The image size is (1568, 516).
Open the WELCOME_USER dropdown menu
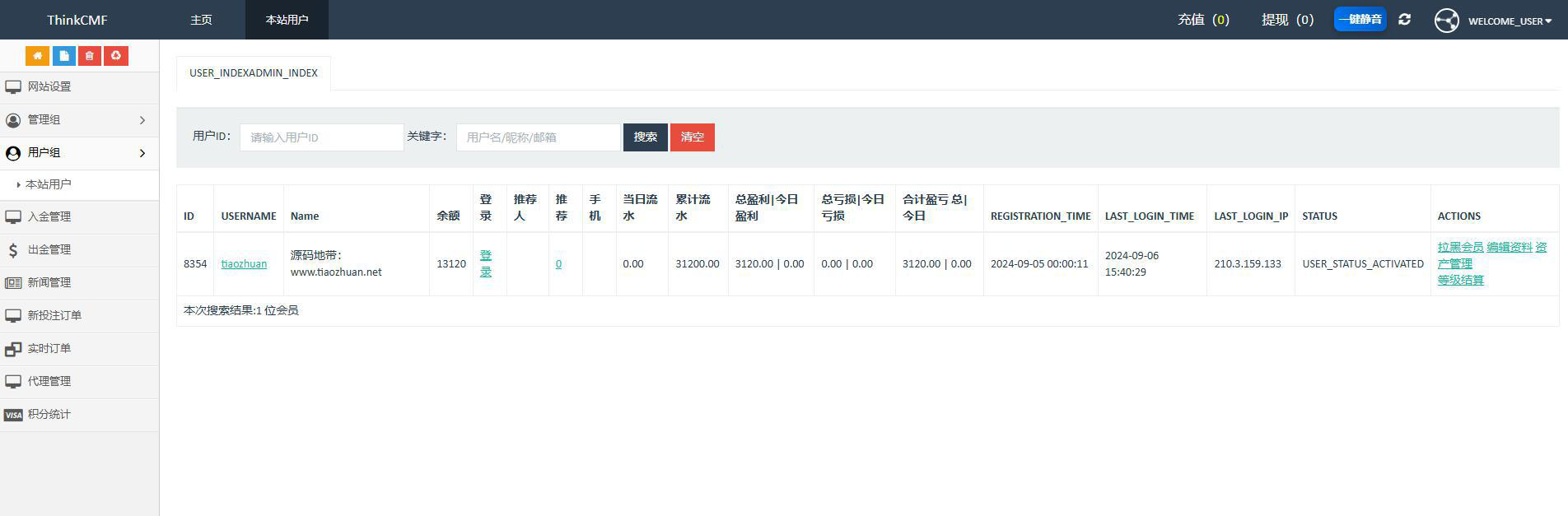coord(1510,21)
